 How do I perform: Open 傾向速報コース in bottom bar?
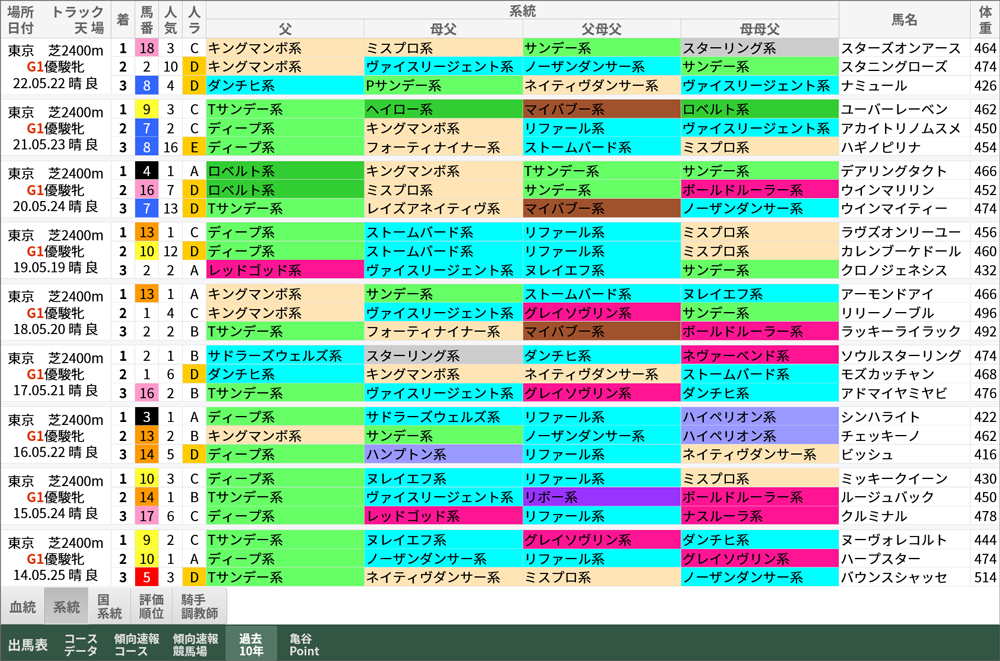click(136, 644)
